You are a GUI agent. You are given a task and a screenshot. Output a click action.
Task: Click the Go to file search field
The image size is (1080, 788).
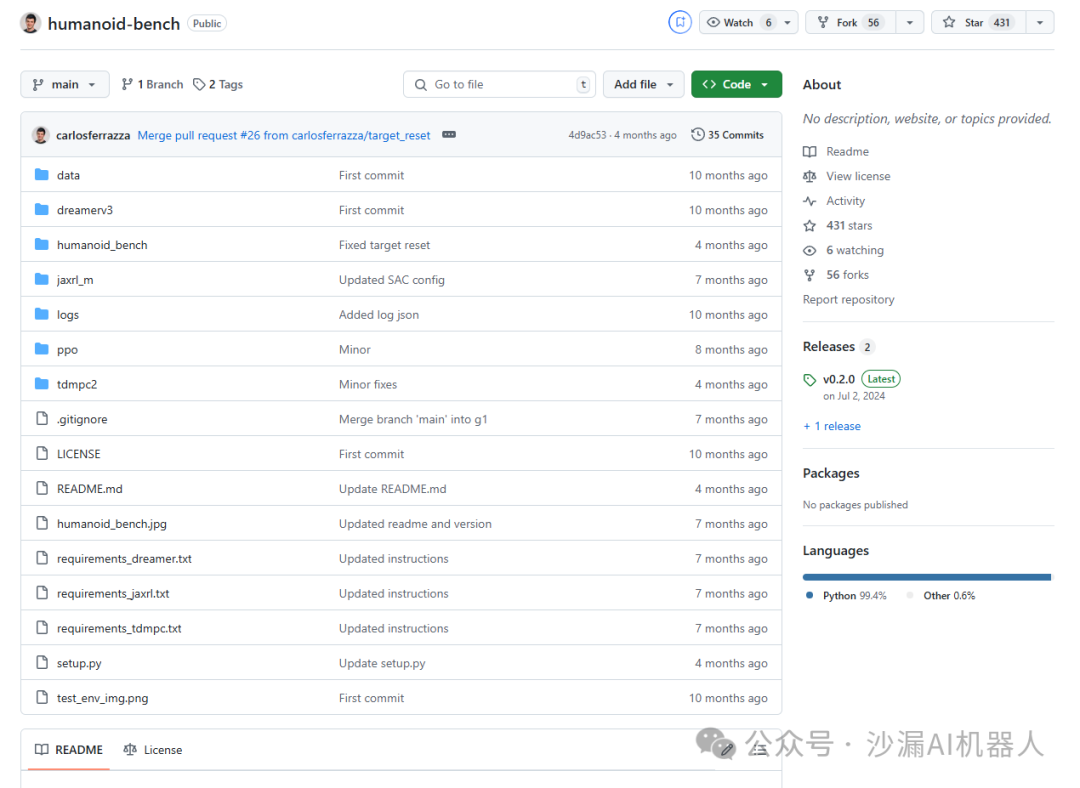click(x=499, y=84)
